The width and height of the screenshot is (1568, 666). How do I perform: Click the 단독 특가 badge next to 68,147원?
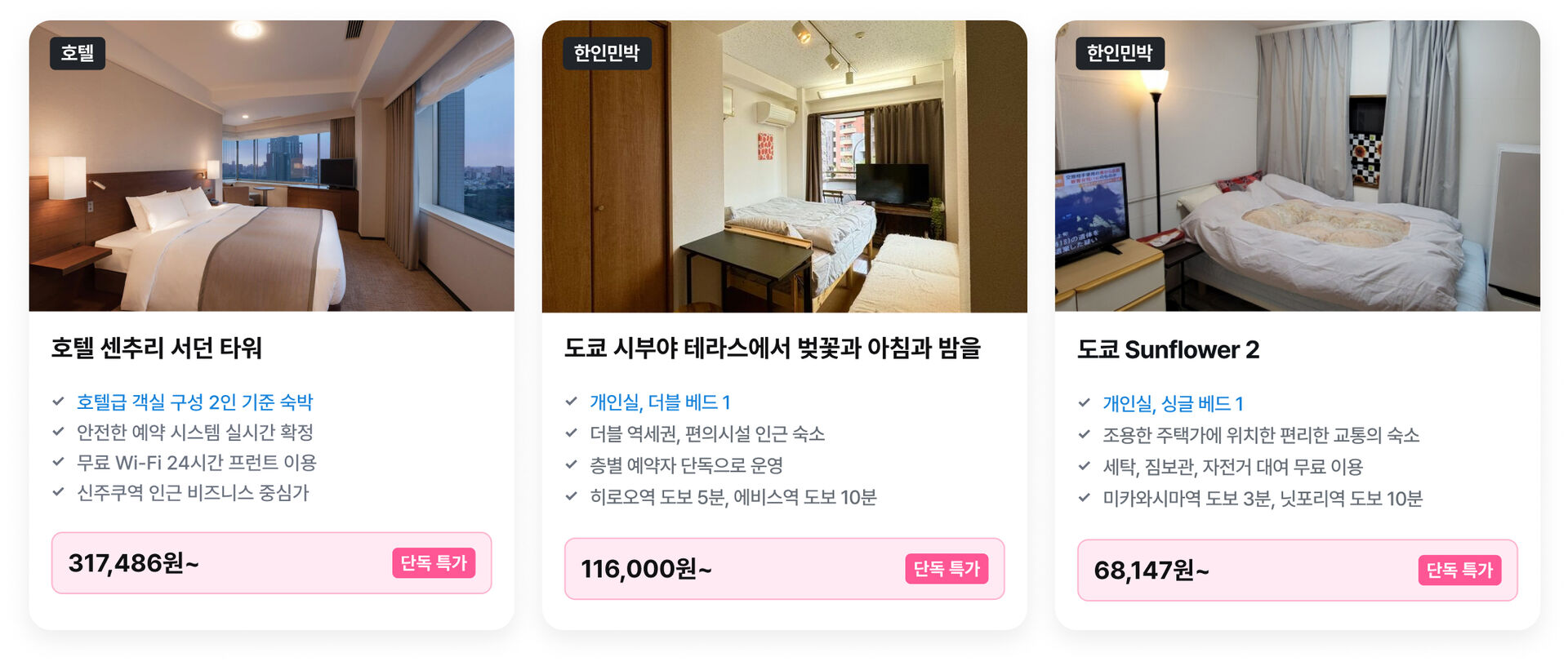[x=1459, y=571]
